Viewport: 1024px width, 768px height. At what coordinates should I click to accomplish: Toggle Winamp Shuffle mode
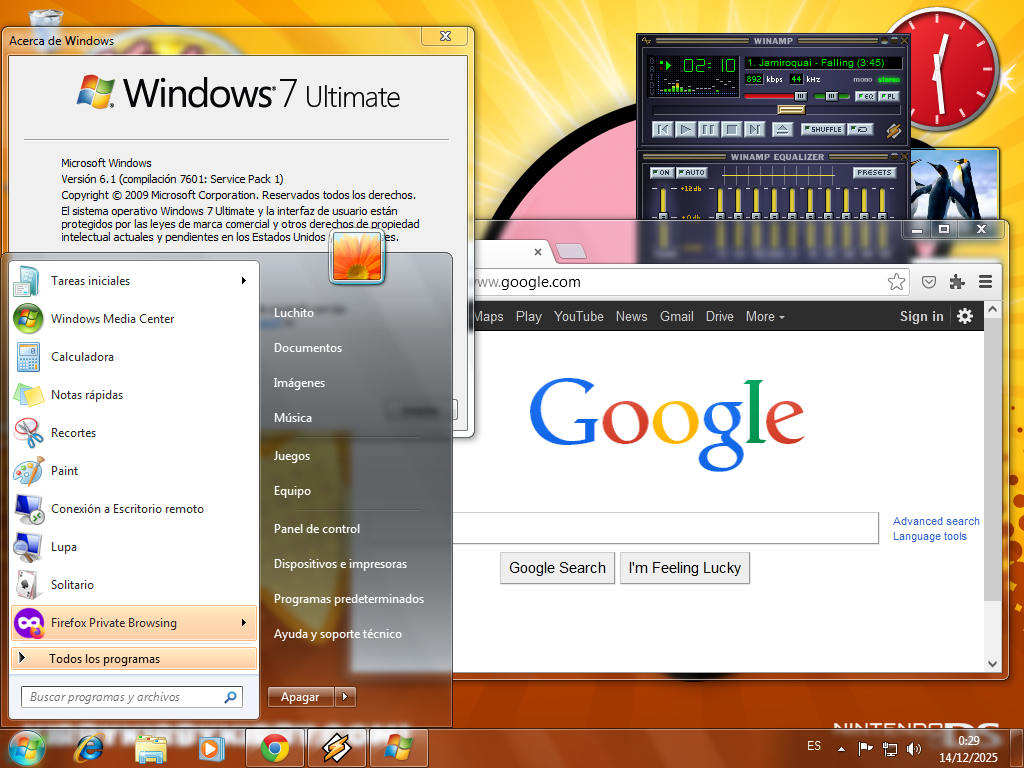tap(824, 129)
